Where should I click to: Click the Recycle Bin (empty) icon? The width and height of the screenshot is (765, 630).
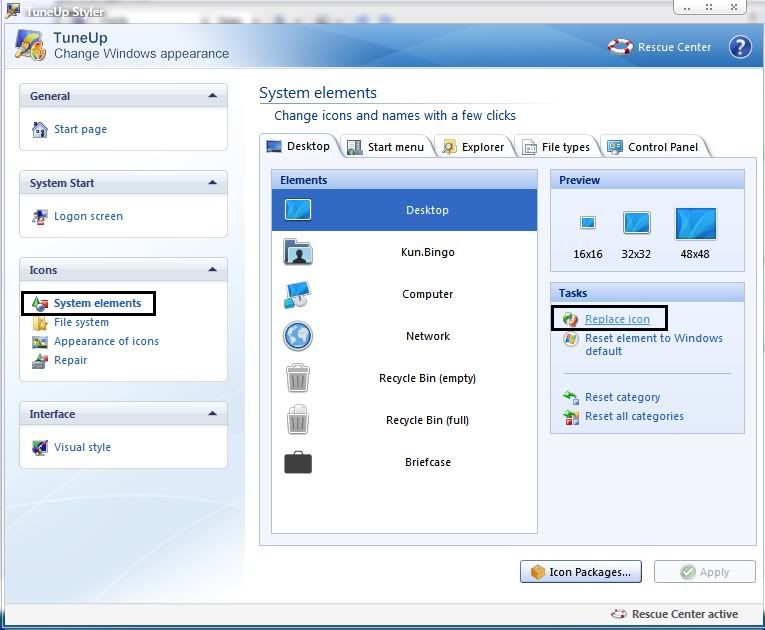298,378
